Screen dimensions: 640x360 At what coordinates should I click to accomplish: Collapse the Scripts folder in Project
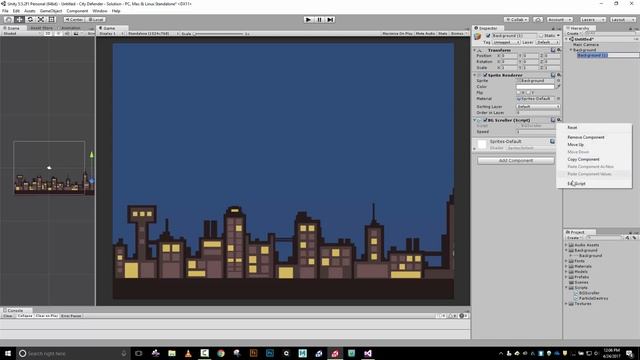[x=567, y=287]
